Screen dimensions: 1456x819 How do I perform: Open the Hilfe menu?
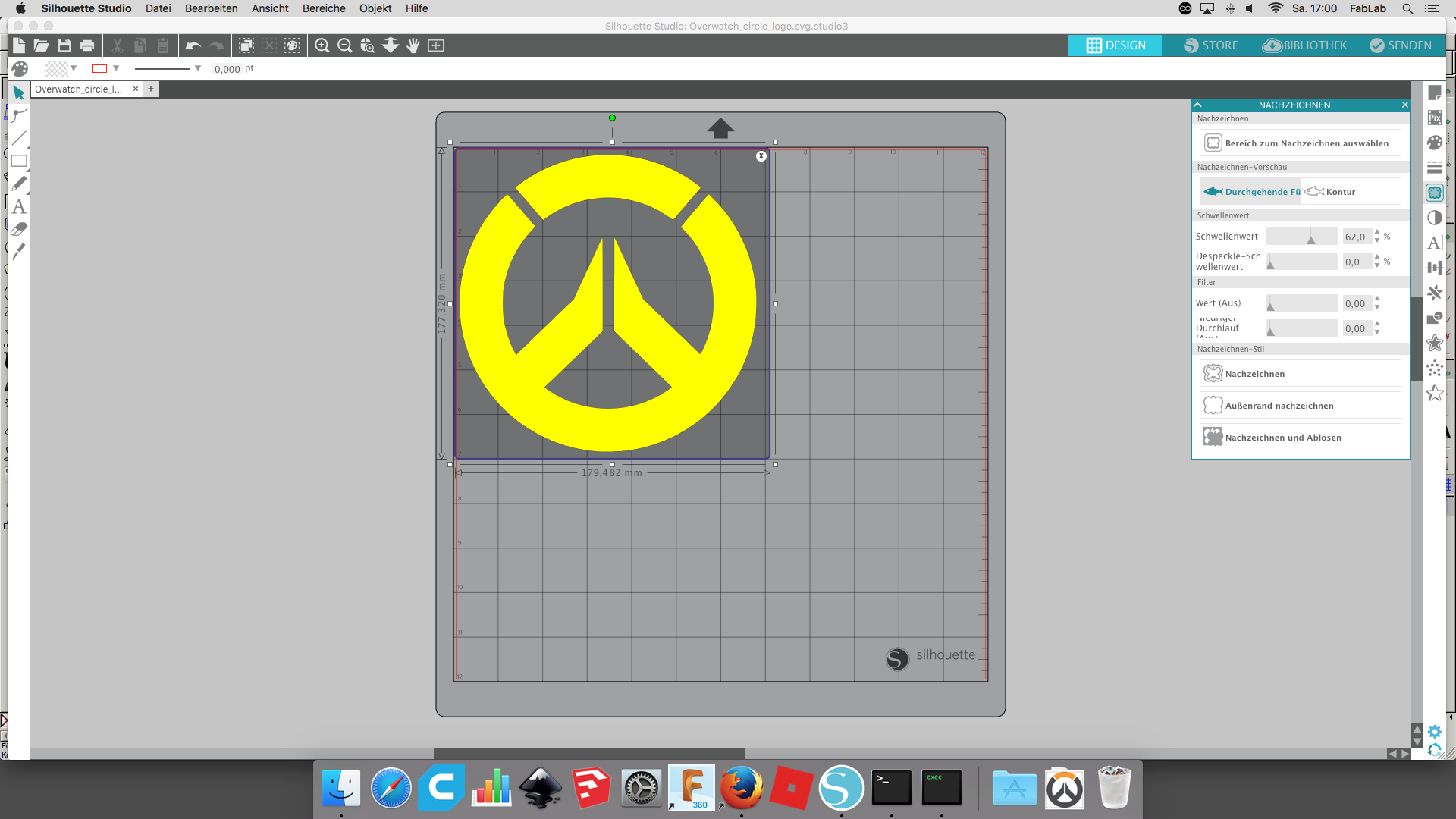click(x=416, y=8)
